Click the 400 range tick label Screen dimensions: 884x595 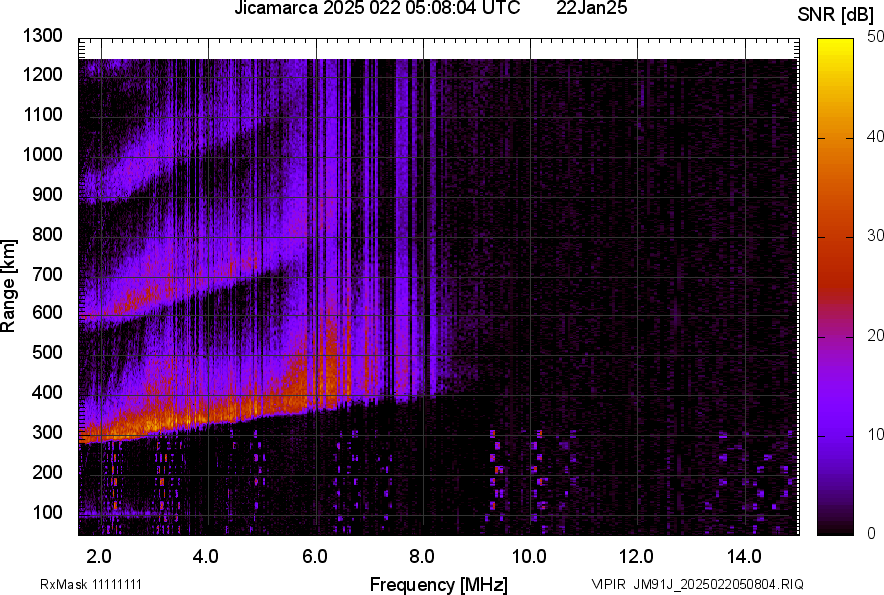click(46, 393)
